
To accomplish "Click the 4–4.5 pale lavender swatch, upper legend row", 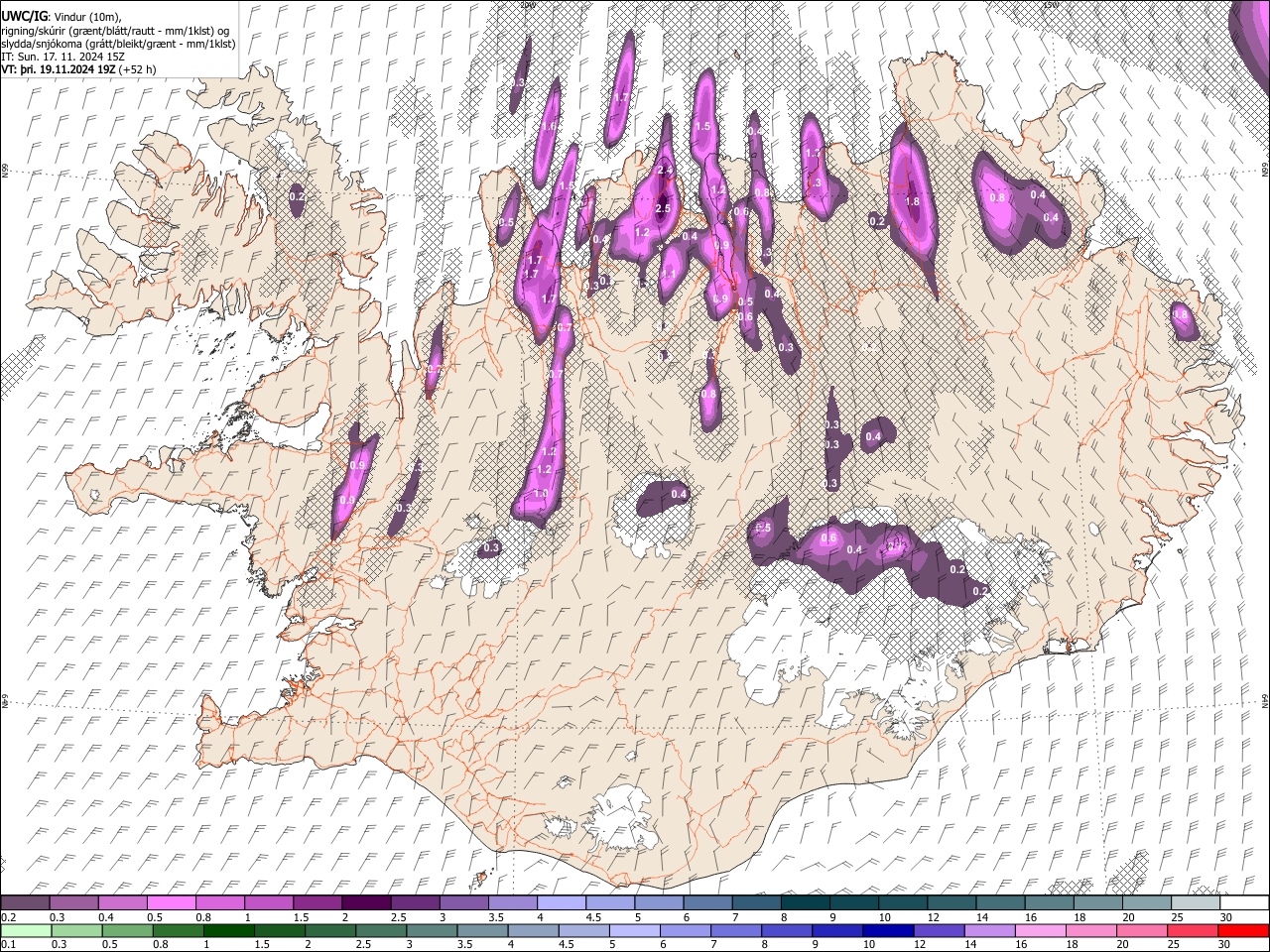I will [x=561, y=902].
